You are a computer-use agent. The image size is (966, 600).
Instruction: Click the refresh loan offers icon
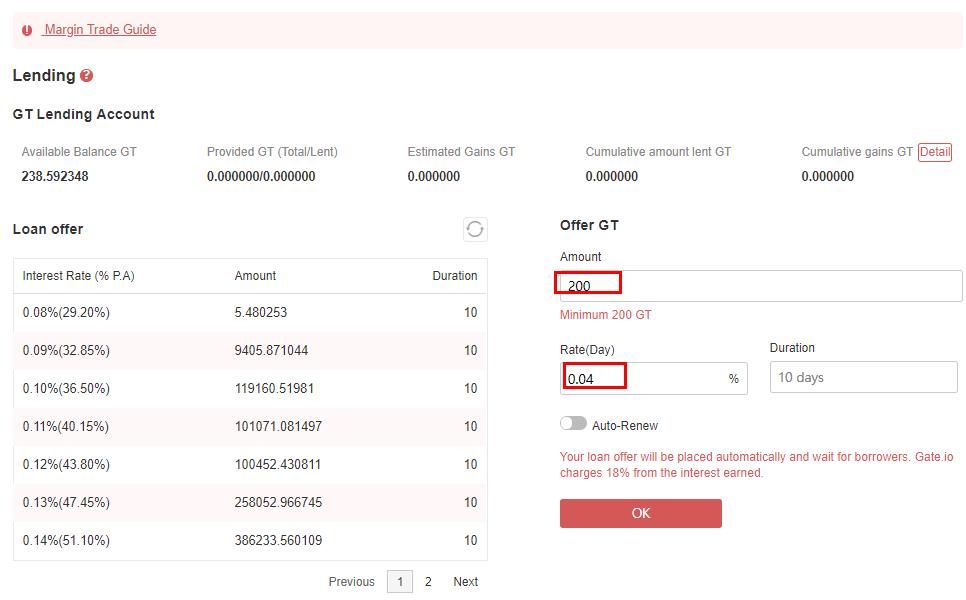tap(475, 229)
